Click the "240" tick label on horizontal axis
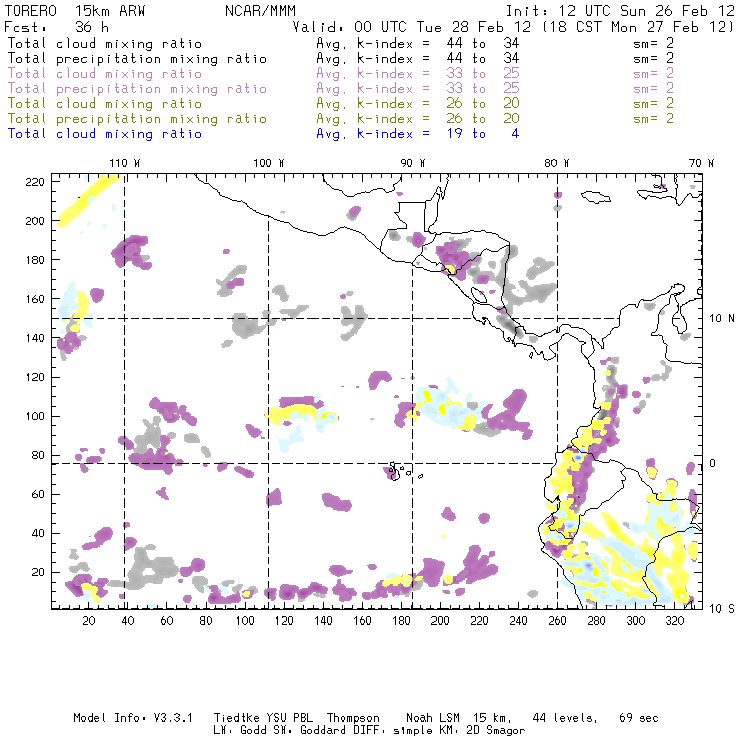740x740 pixels. (518, 621)
